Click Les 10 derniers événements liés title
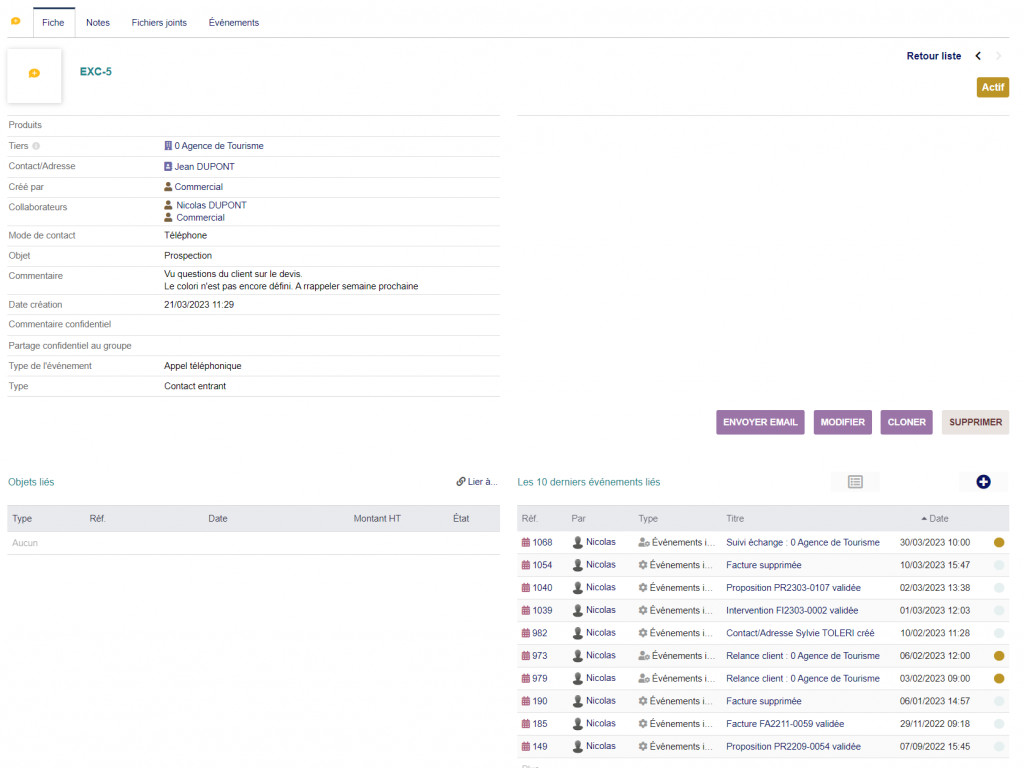This screenshot has height=768, width=1024. [x=588, y=482]
